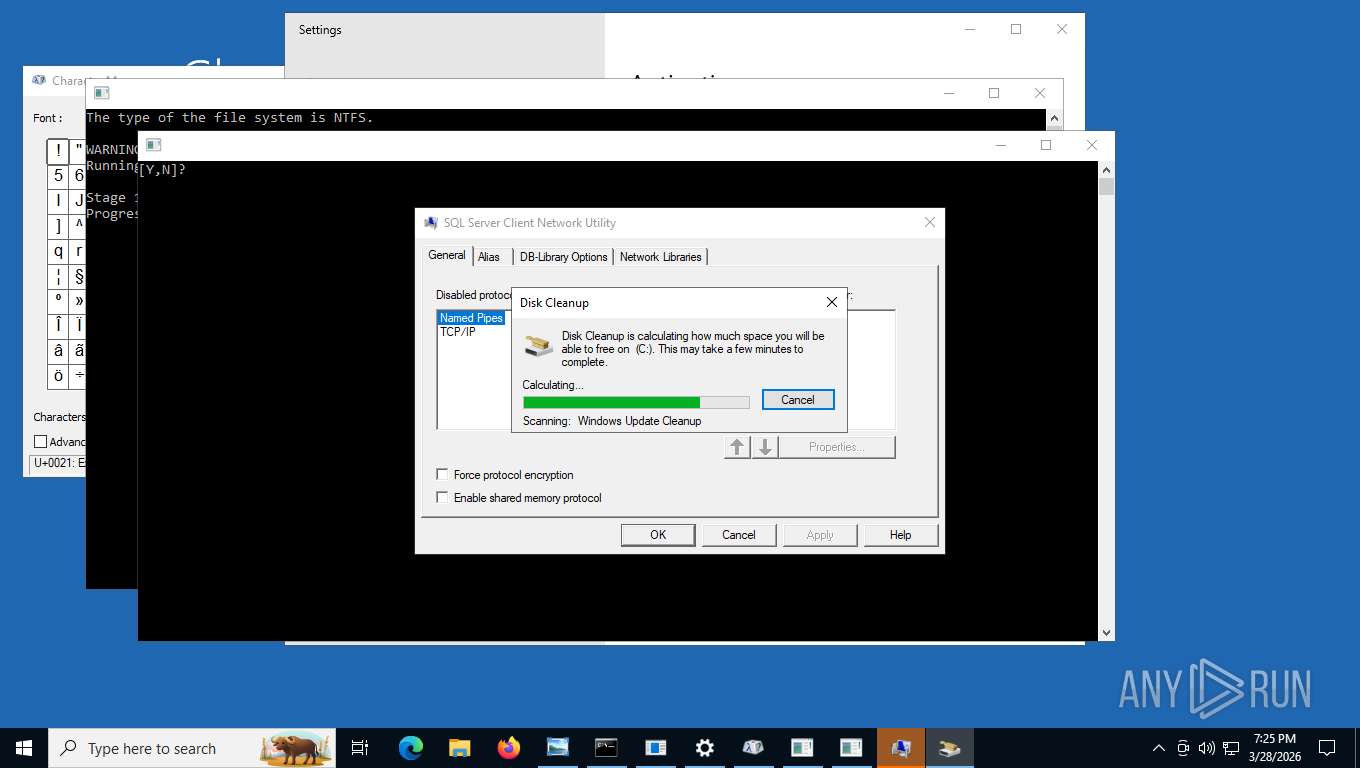Close the SQL Server Client Network Utility
1360x768 pixels.
pos(930,223)
